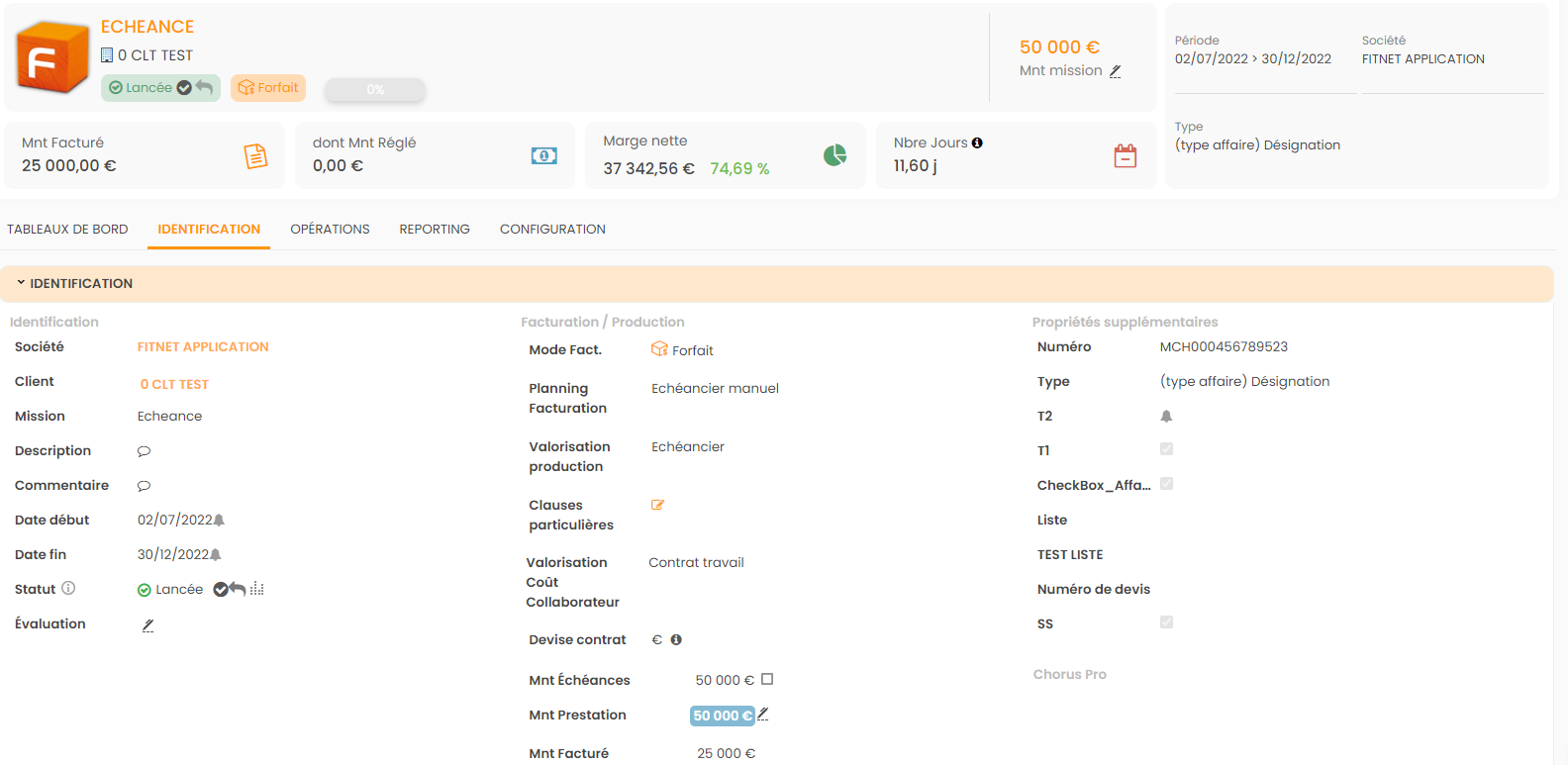The height and width of the screenshot is (765, 1568).
Task: Click the calendar icon in Nbre Jours card
Action: (1126, 156)
